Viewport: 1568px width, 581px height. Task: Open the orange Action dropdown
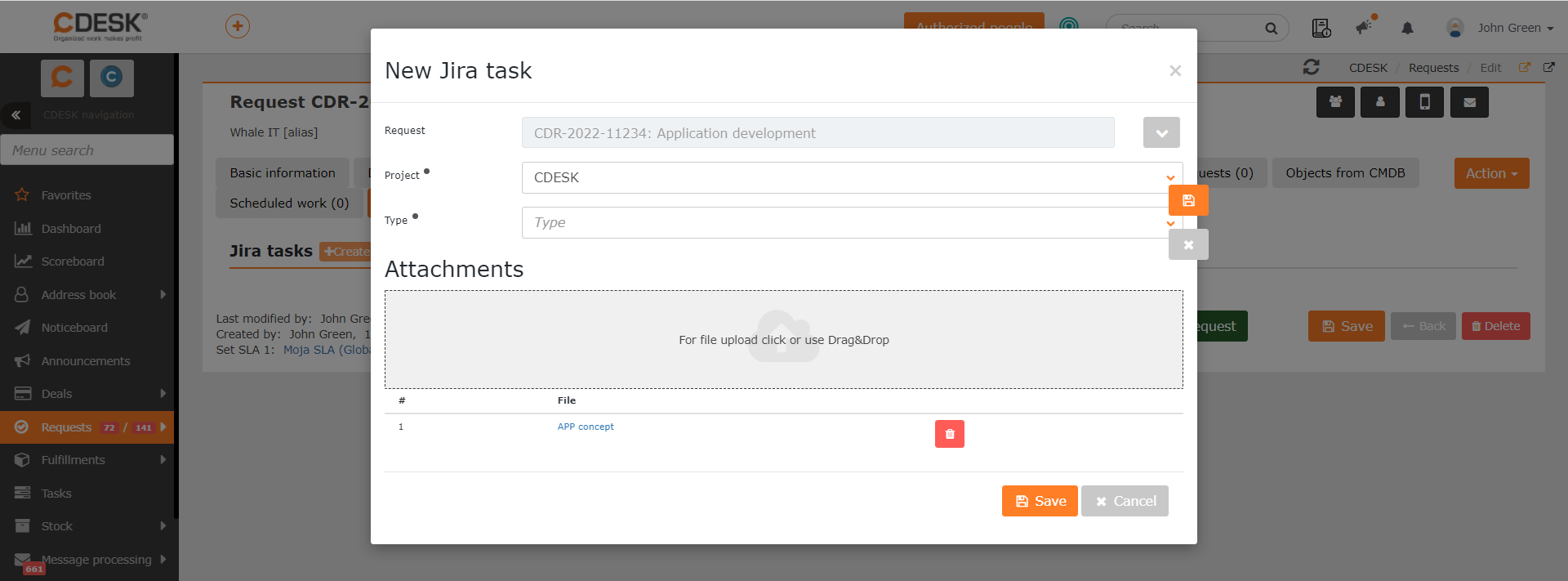(1491, 173)
